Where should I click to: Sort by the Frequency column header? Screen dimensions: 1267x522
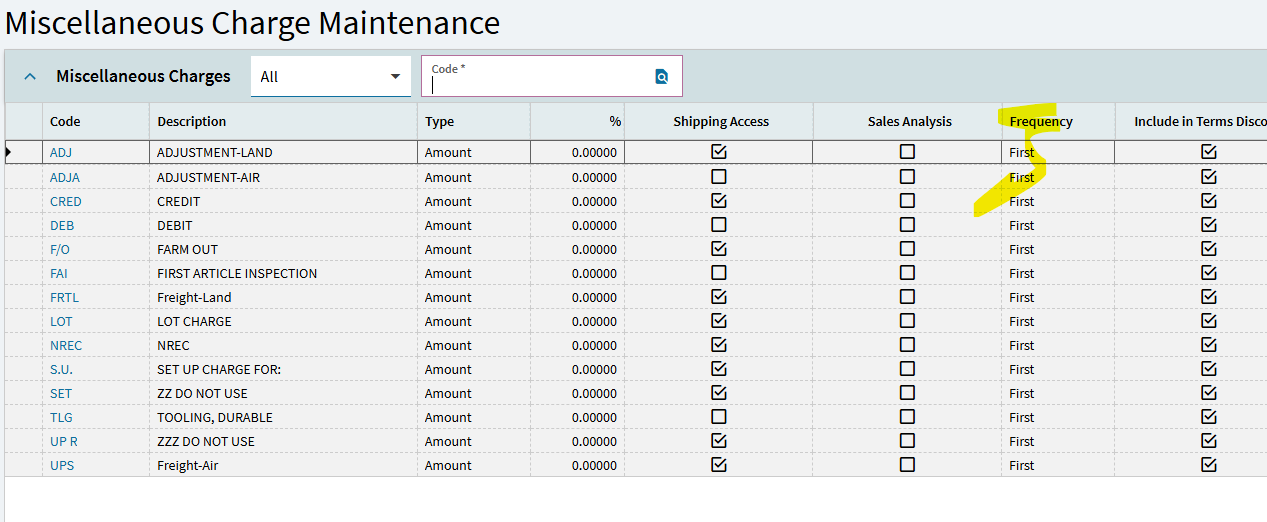(1041, 122)
